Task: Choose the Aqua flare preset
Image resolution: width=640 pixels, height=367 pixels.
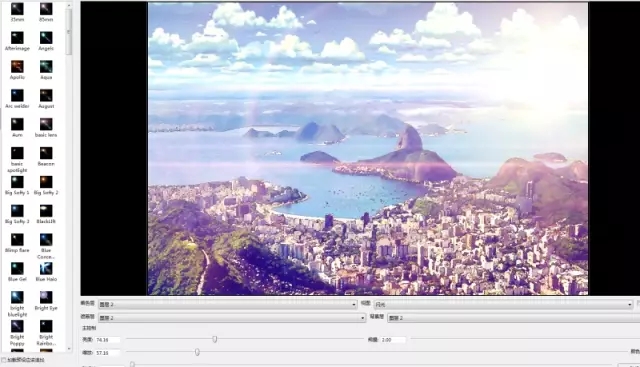Action: [x=46, y=70]
